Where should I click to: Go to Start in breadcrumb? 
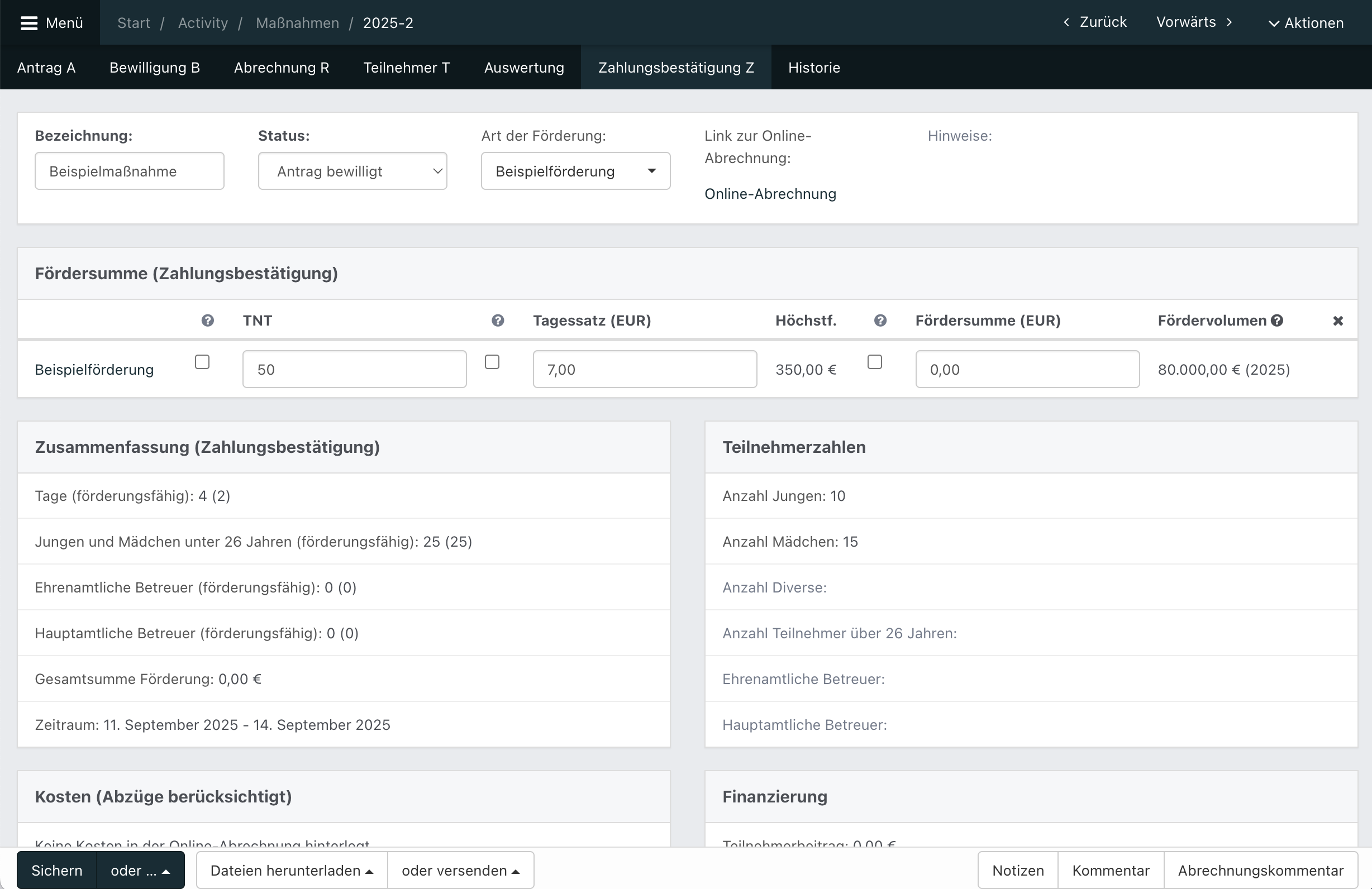point(134,23)
